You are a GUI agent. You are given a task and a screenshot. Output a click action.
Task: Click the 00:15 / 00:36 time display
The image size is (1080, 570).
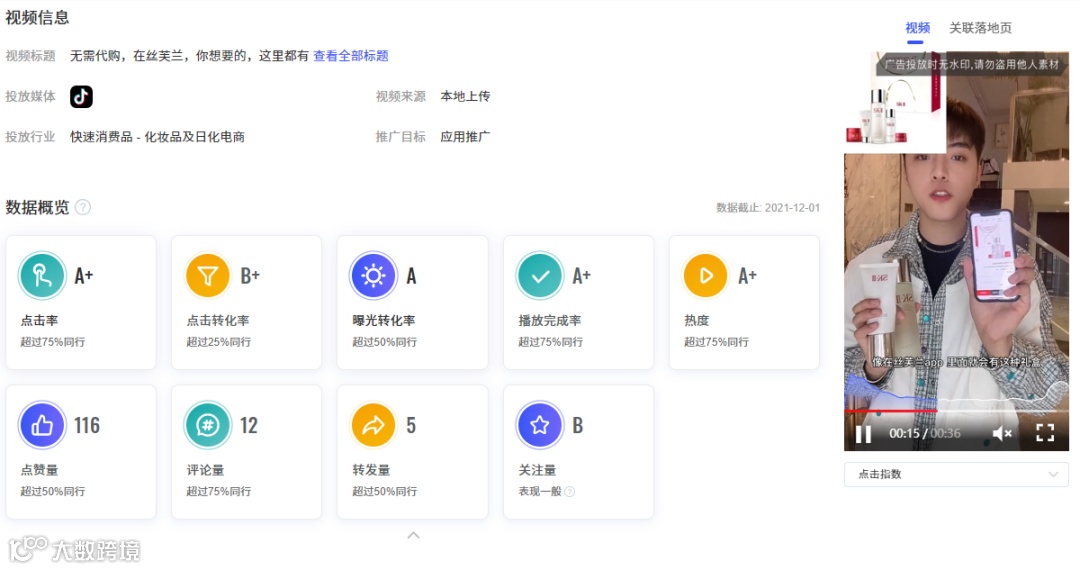coord(924,434)
